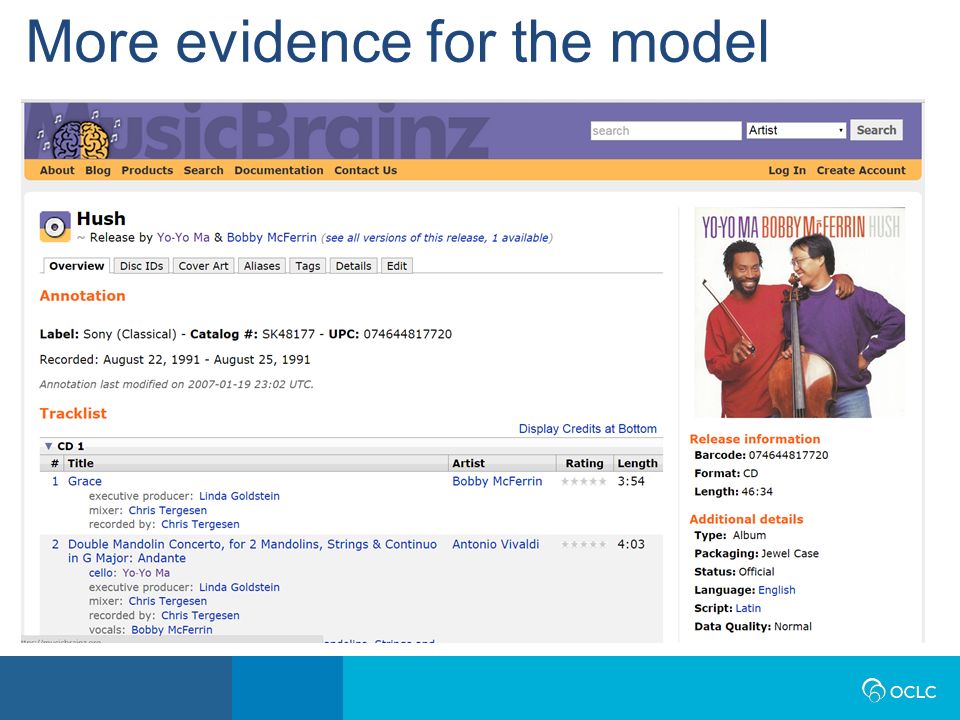Open the Documentation menu item
The height and width of the screenshot is (720, 960).
click(x=279, y=170)
